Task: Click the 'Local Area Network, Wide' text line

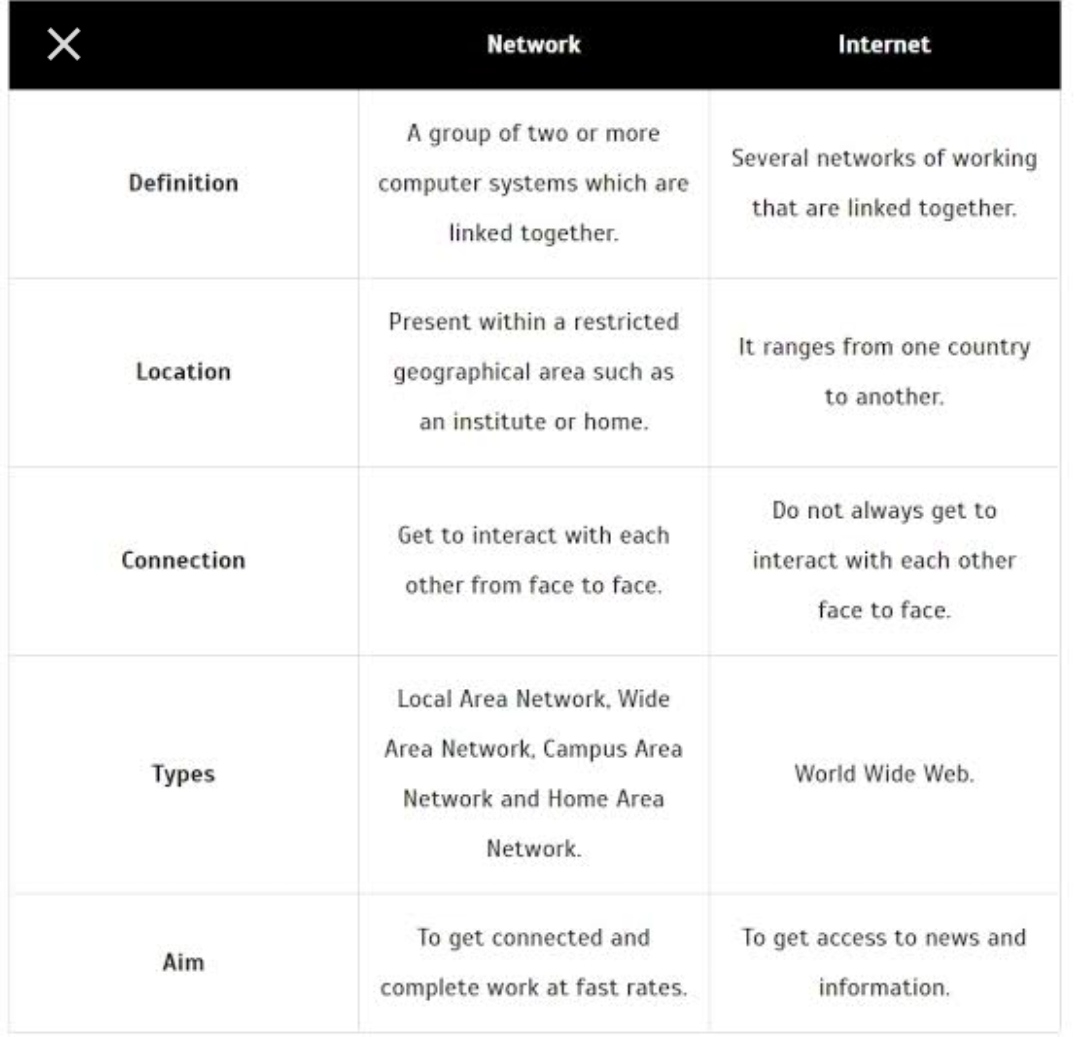Action: point(534,699)
